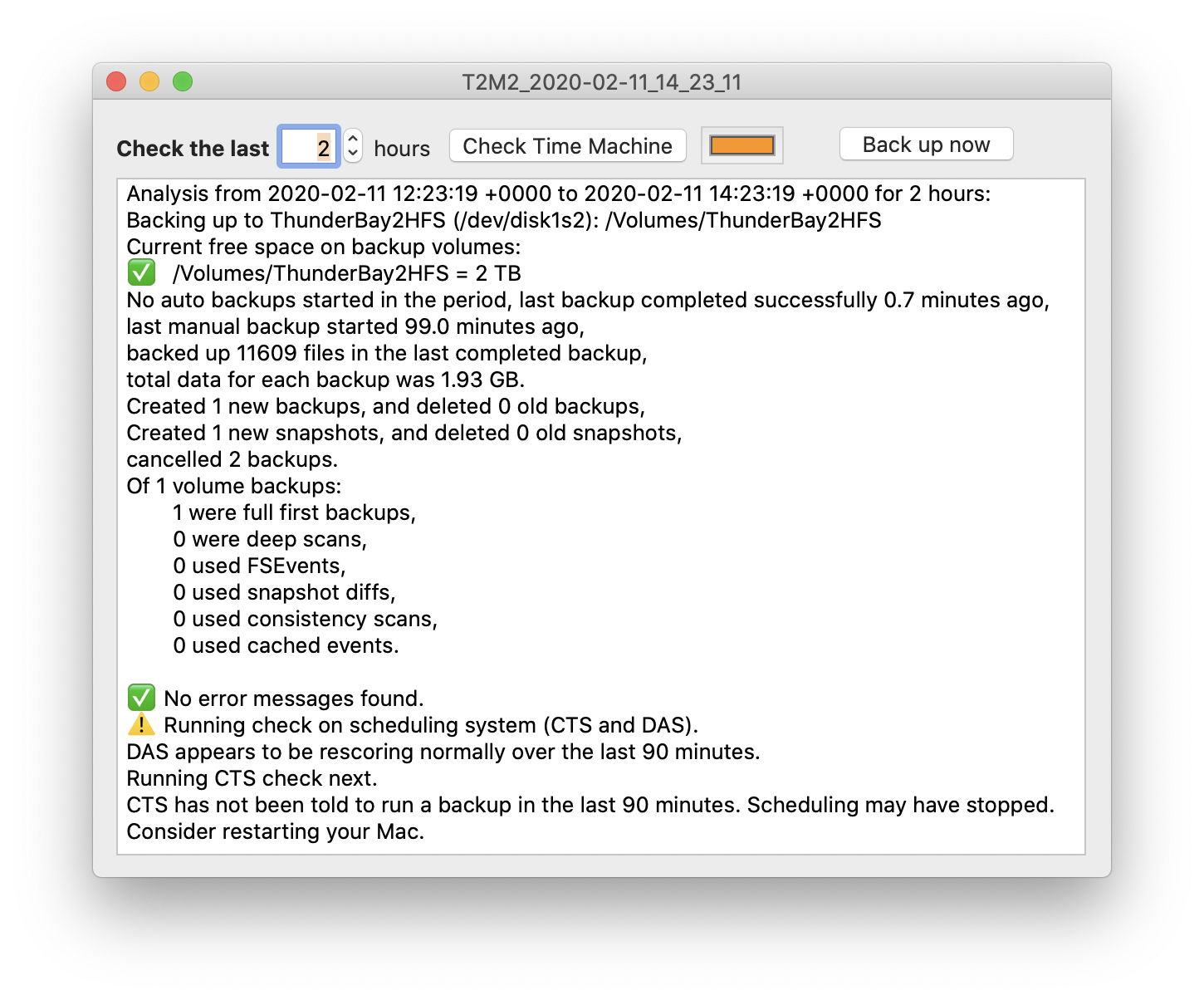
Task: Decrease hours using the stepper down arrow
Action: (x=353, y=154)
